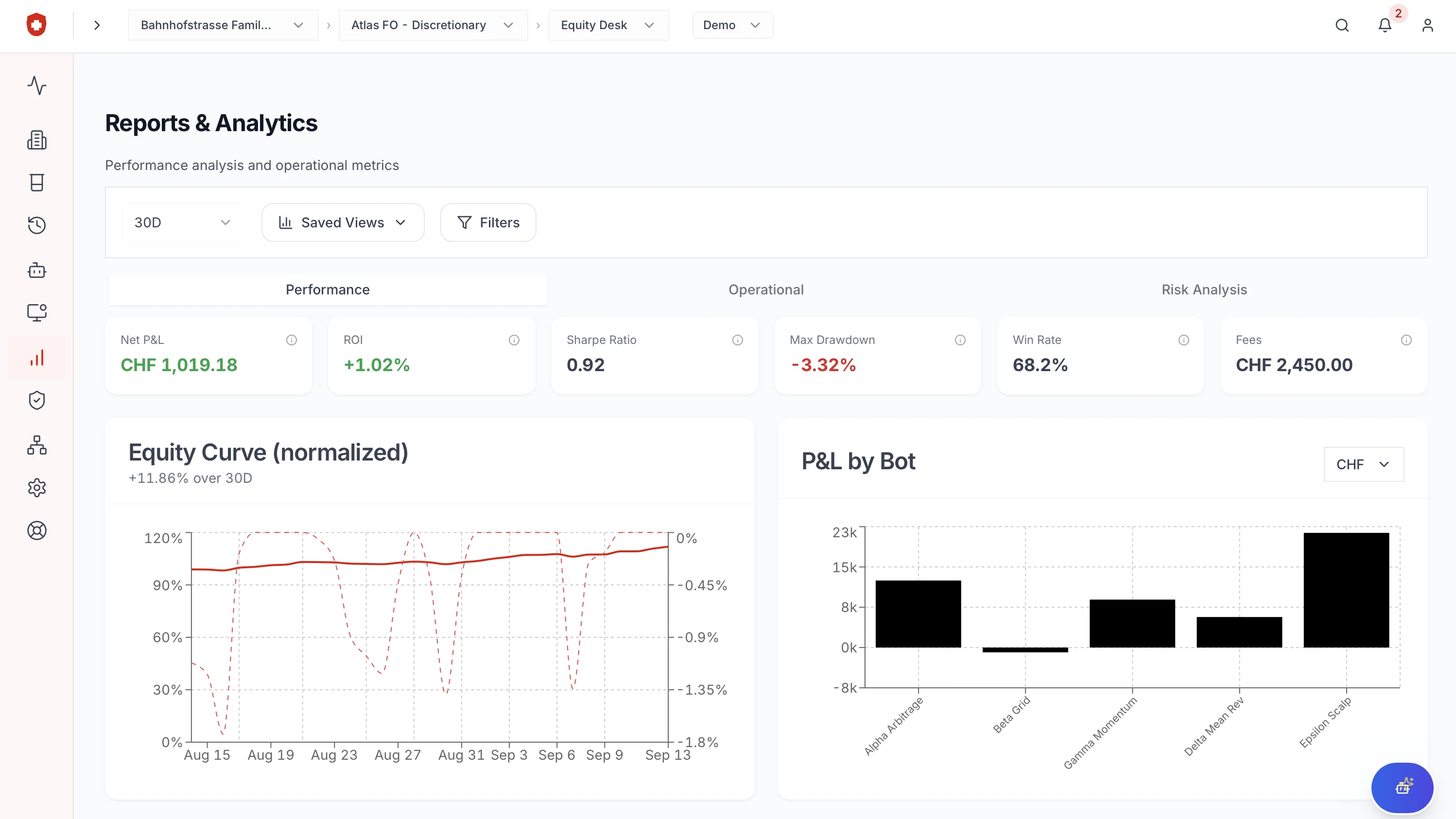
Task: Click the Filters button
Action: [488, 222]
